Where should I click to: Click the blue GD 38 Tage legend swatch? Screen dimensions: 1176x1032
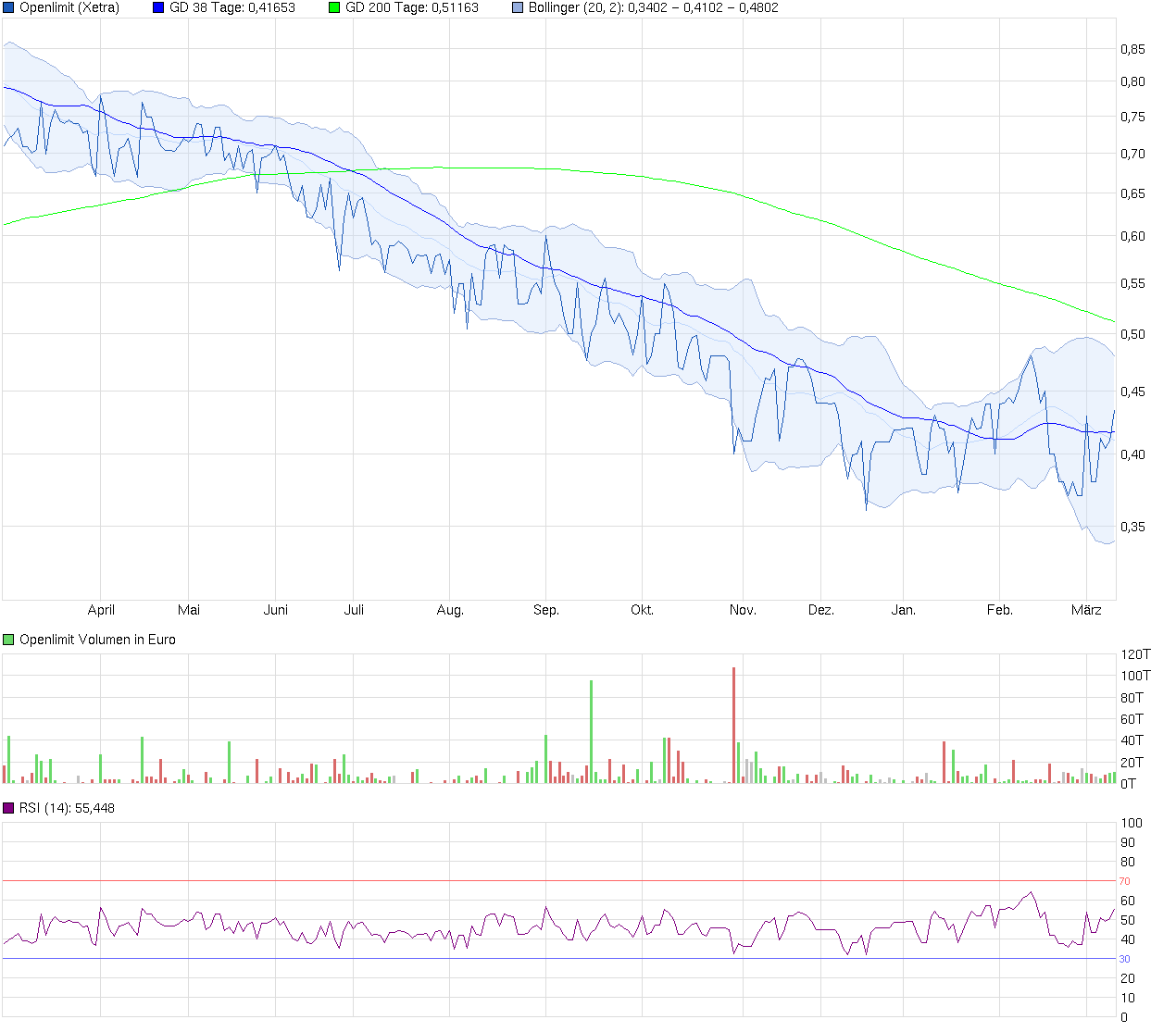coord(158,7)
